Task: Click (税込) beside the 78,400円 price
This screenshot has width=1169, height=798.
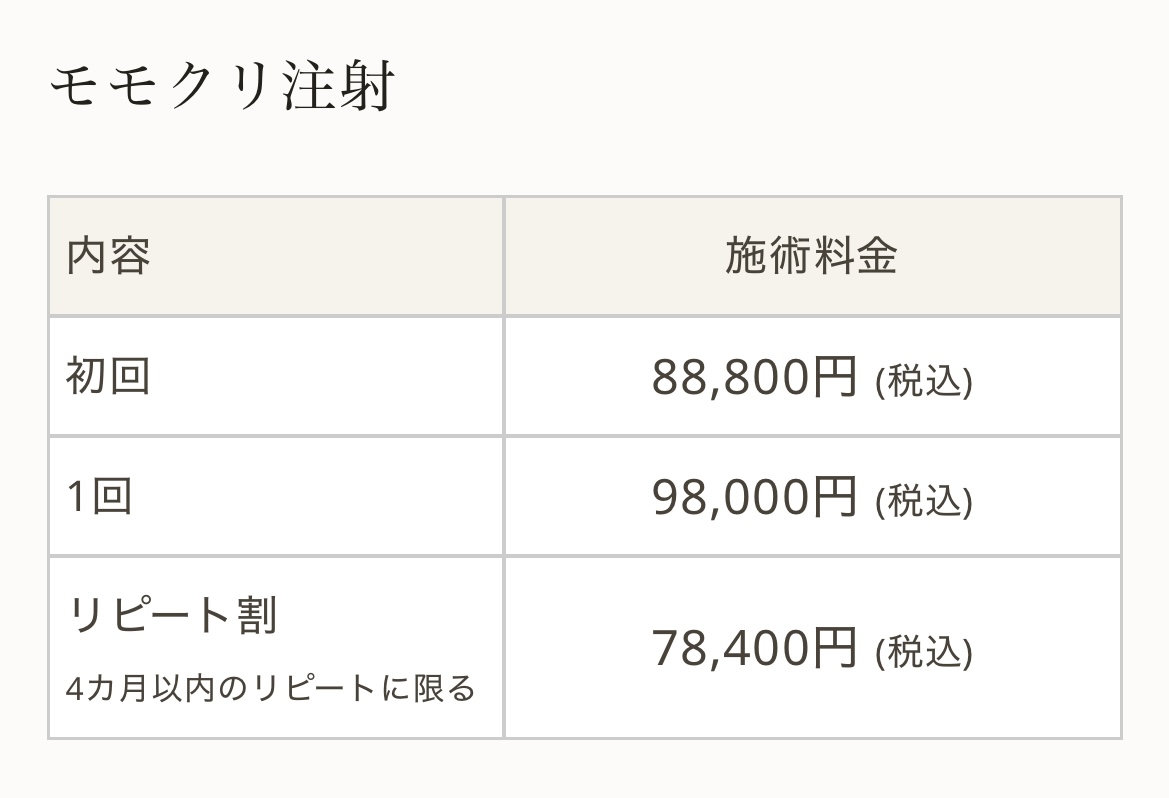Action: point(923,651)
